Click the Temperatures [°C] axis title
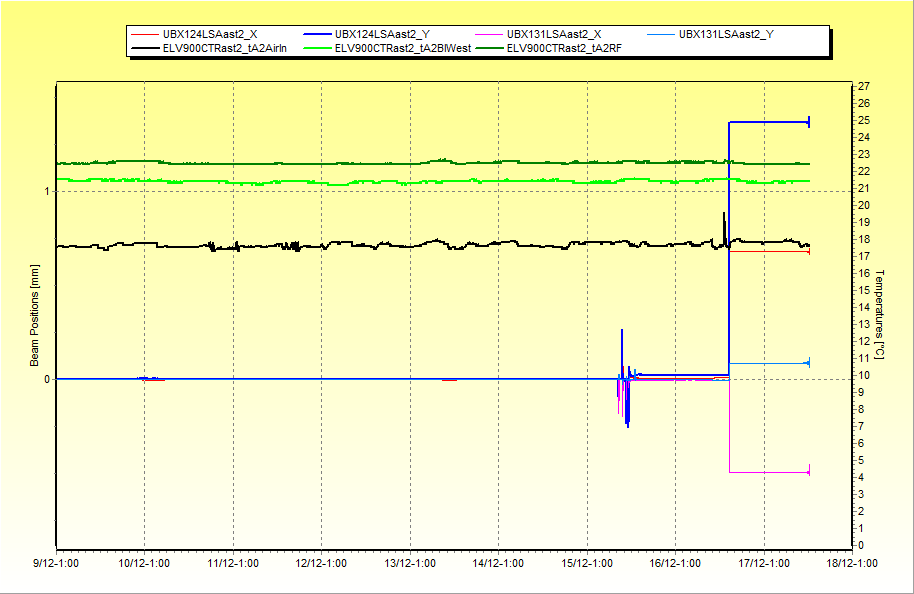 point(881,314)
